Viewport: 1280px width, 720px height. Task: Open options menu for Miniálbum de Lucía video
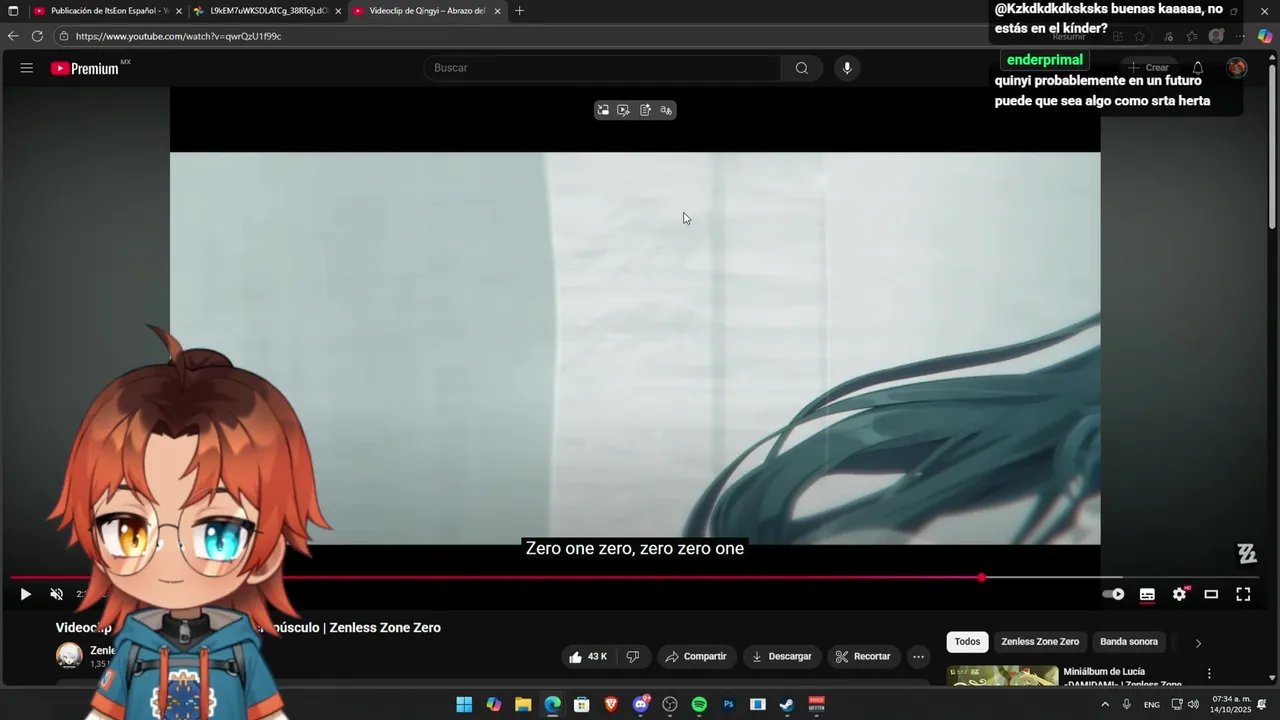tap(1209, 674)
